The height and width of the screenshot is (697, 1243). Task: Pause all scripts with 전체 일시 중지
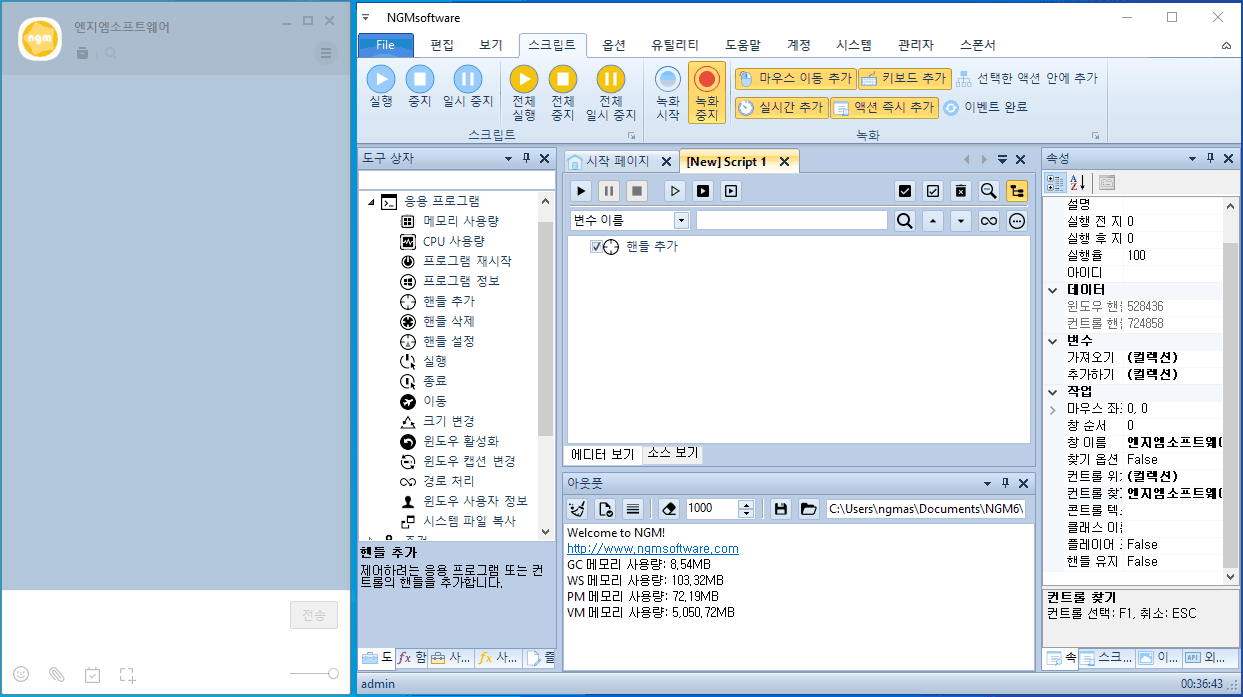click(x=611, y=93)
